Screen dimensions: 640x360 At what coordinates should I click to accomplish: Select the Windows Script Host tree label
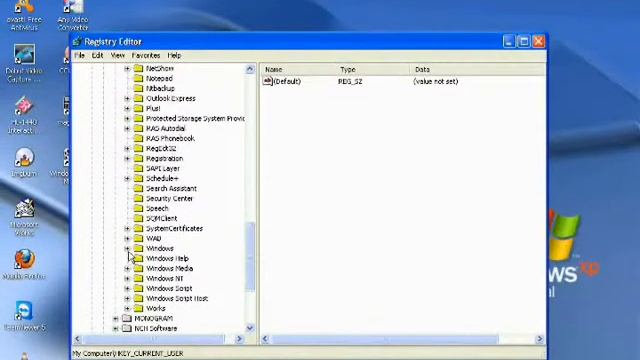[177, 298]
